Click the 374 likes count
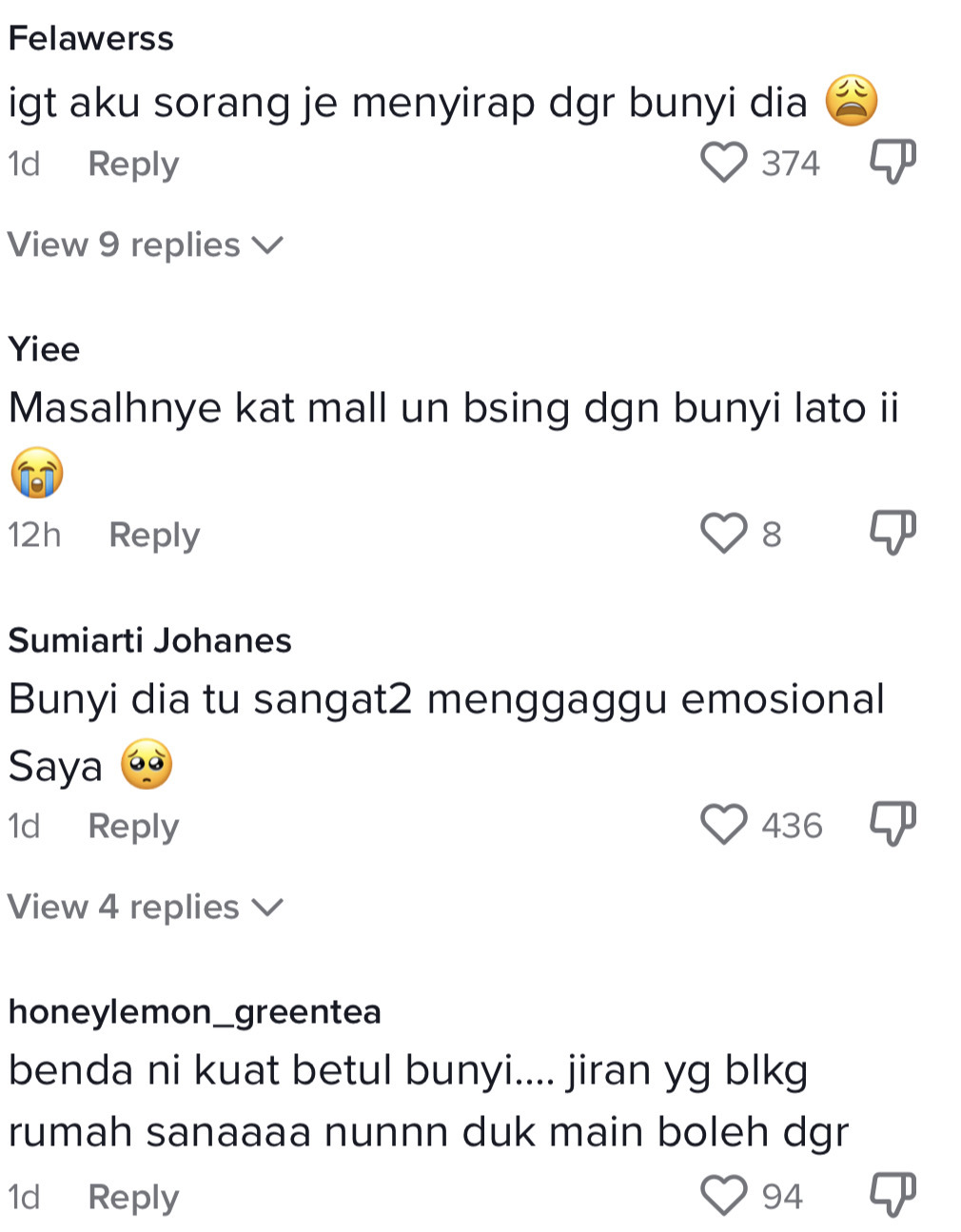 [x=790, y=164]
